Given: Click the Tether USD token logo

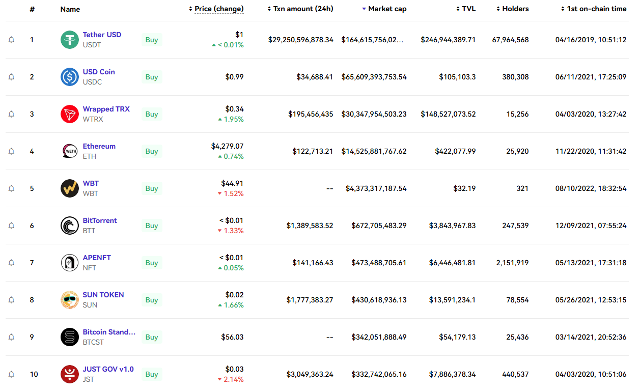Looking at the screenshot, I should pos(69,40).
